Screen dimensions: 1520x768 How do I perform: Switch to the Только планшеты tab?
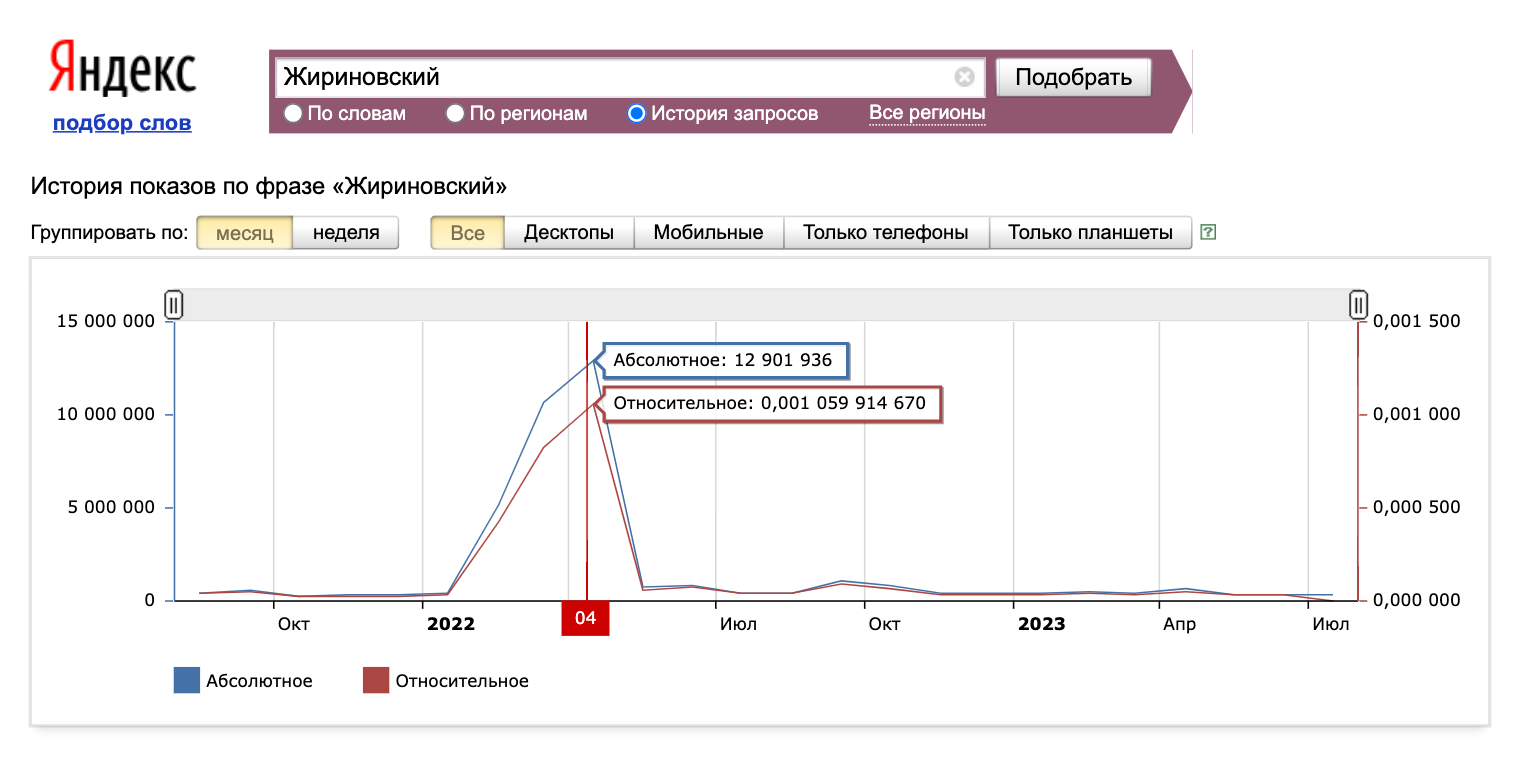click(x=1090, y=233)
